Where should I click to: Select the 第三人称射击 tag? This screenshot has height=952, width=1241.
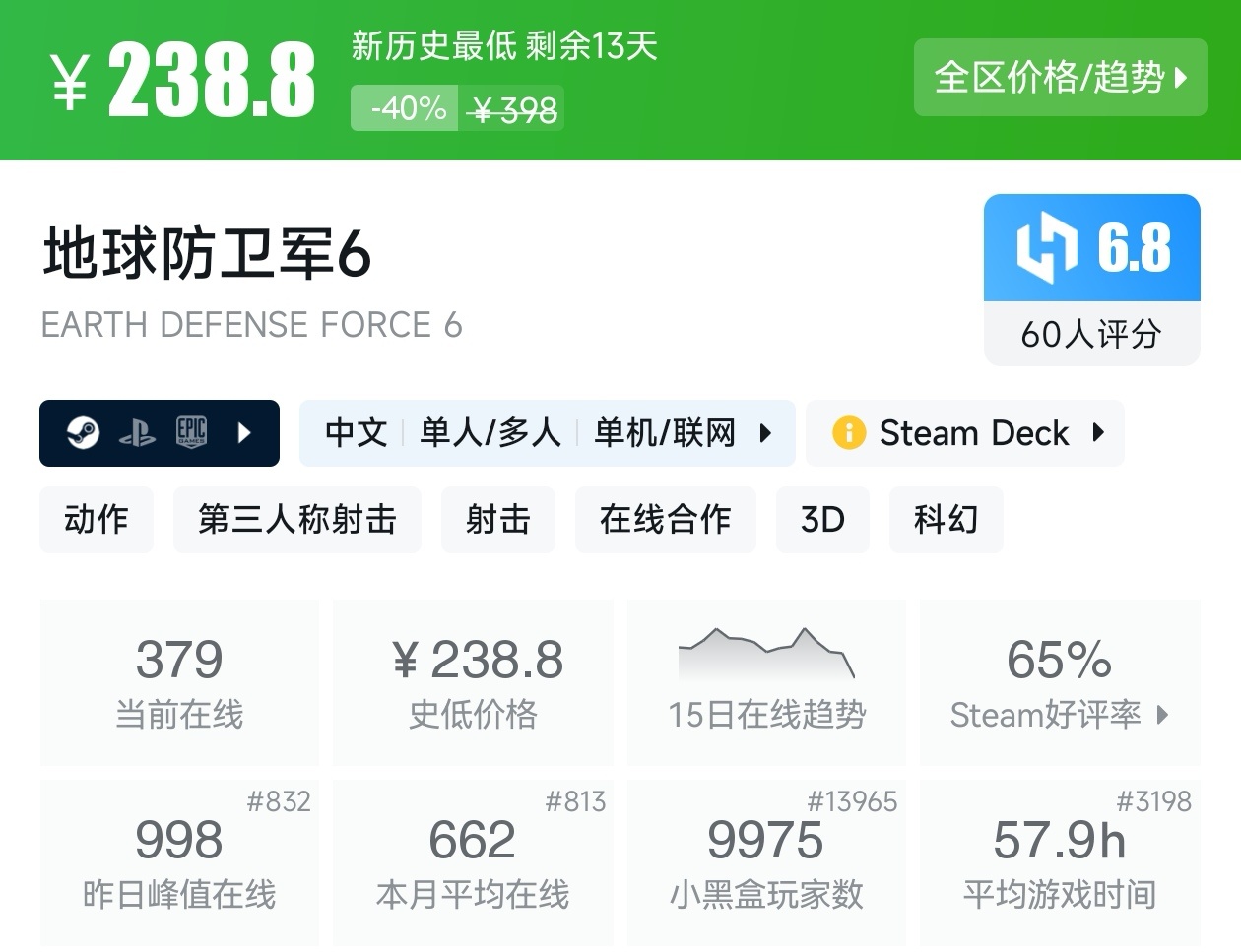coord(296,519)
